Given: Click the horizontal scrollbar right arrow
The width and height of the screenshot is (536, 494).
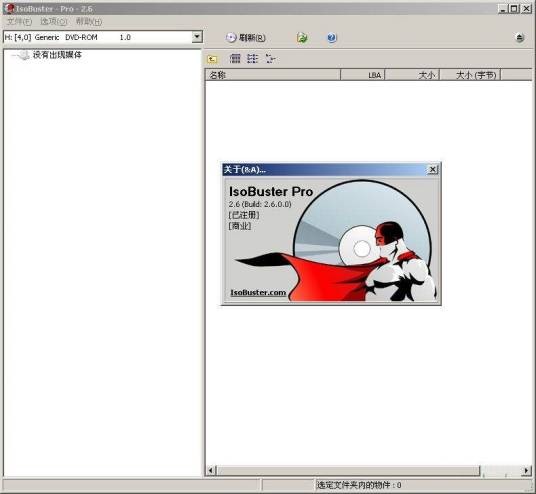Looking at the screenshot, I should [526, 471].
